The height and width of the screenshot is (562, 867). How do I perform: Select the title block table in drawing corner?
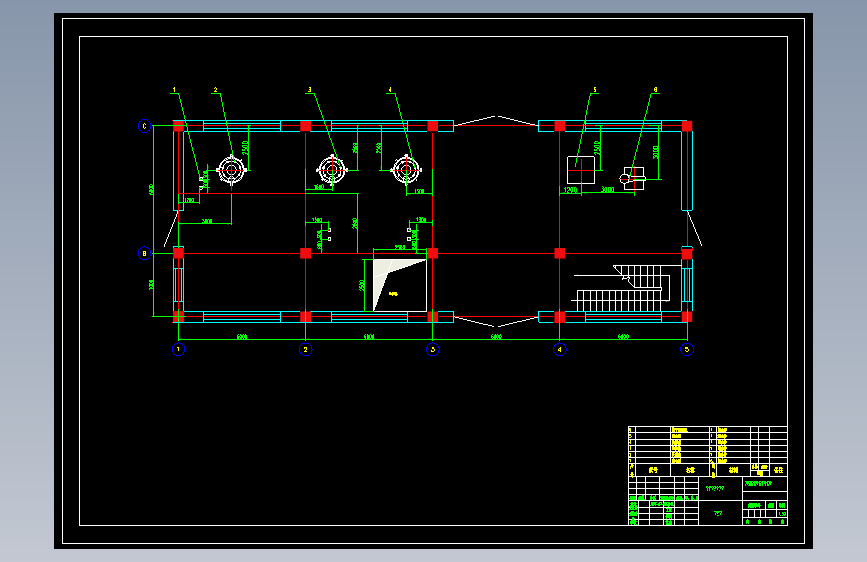click(708, 476)
